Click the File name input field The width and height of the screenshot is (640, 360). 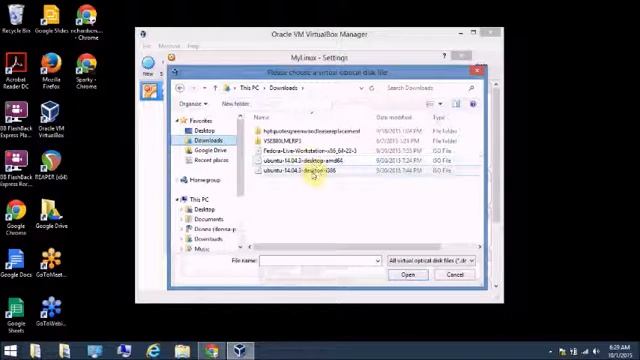[316, 261]
